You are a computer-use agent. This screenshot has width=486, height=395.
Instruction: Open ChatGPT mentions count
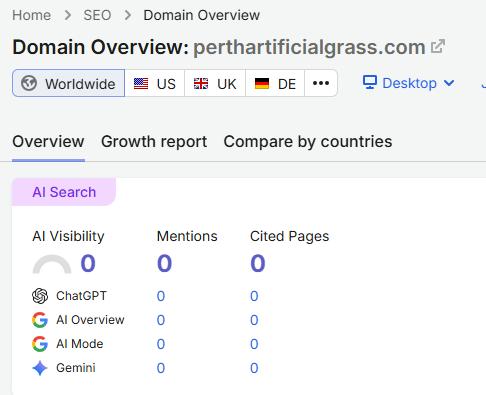coord(161,296)
